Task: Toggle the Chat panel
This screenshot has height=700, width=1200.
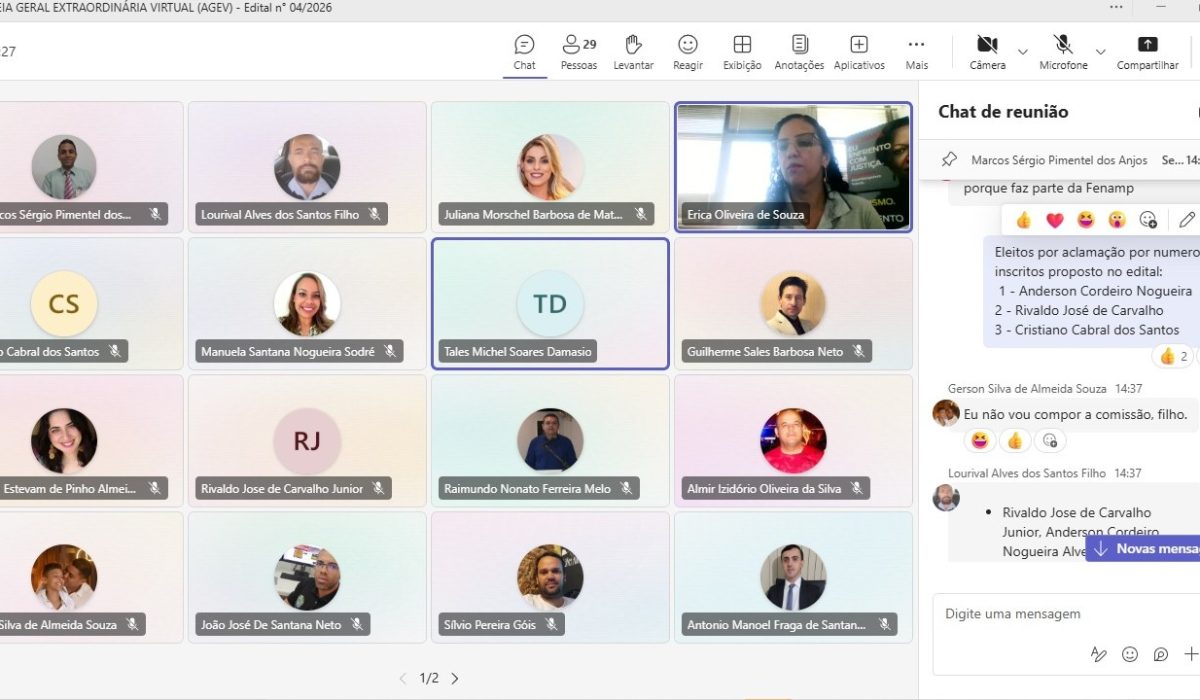Action: pos(524,52)
